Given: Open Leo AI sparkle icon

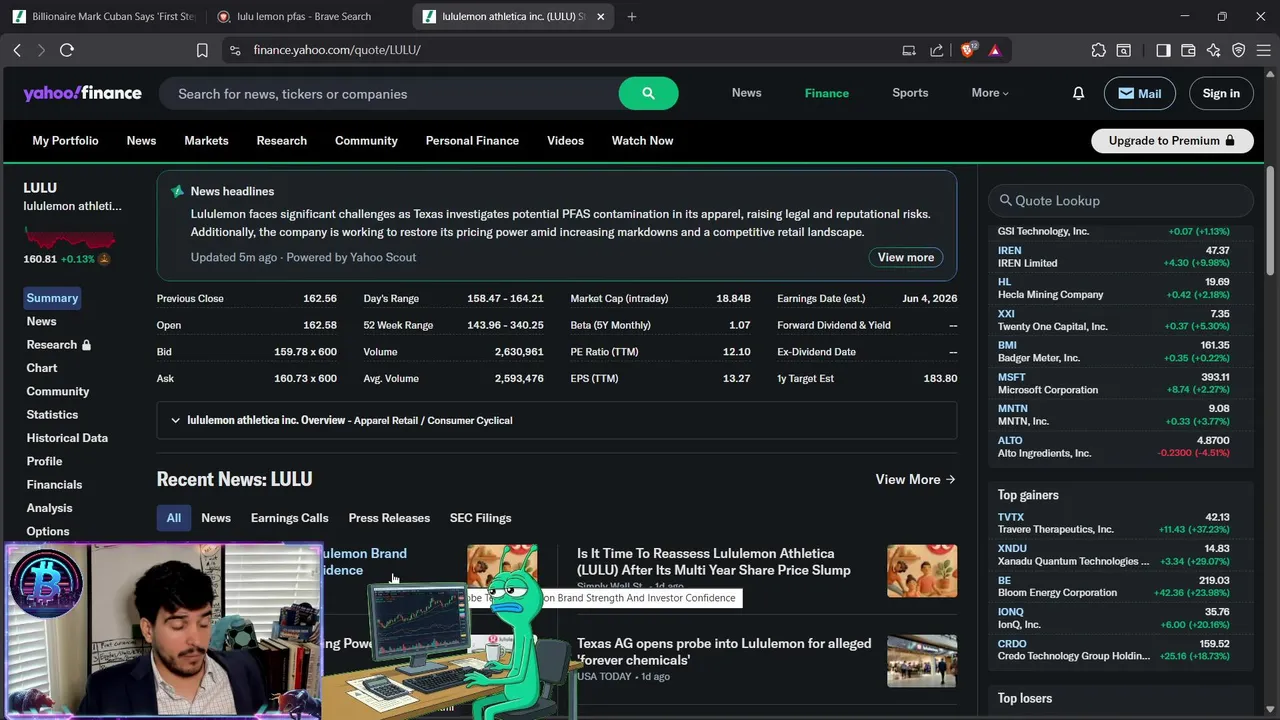Looking at the screenshot, I should (x=1213, y=50).
